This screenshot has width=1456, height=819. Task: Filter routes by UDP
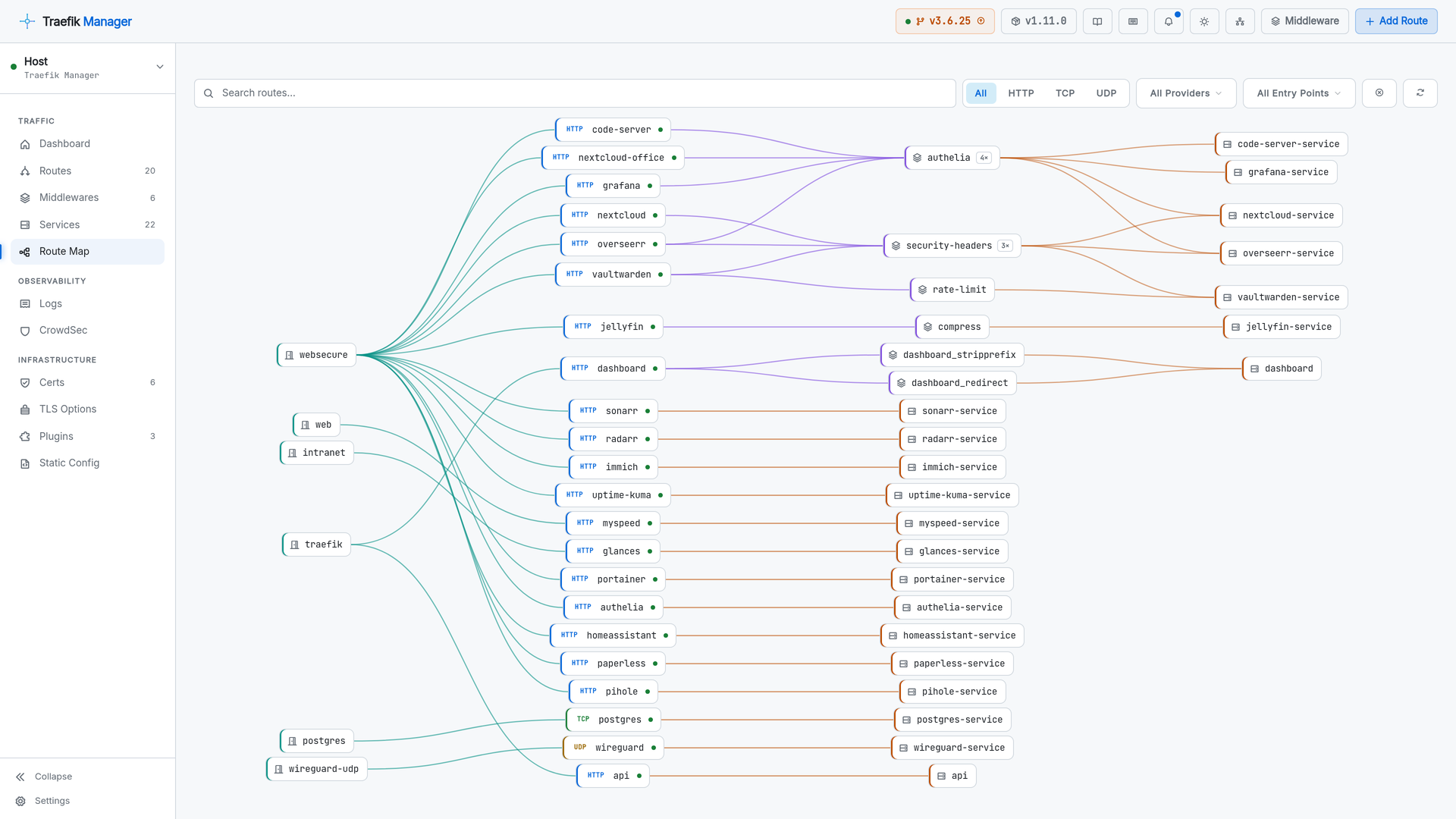coord(1106,93)
